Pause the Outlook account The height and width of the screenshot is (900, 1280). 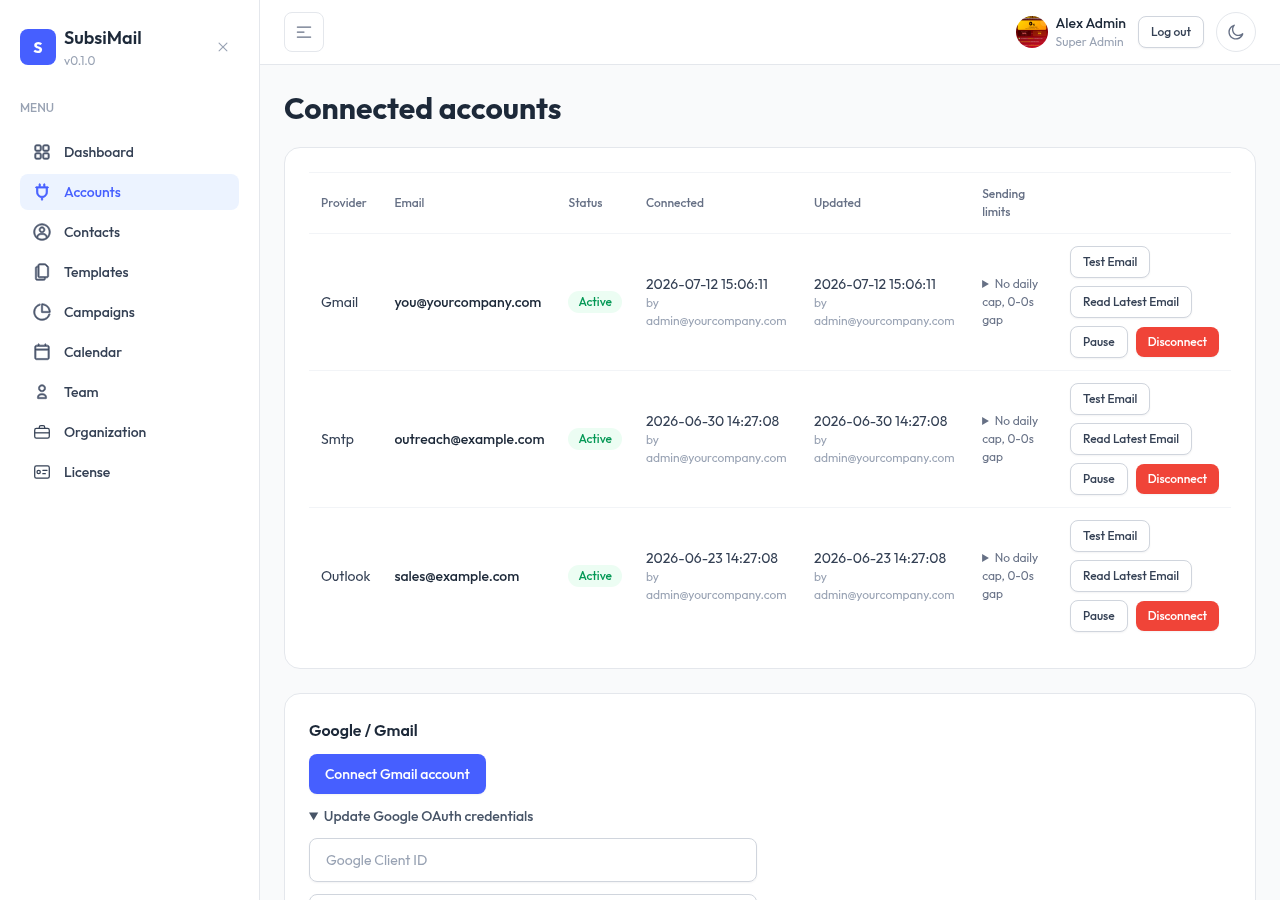pos(1099,616)
